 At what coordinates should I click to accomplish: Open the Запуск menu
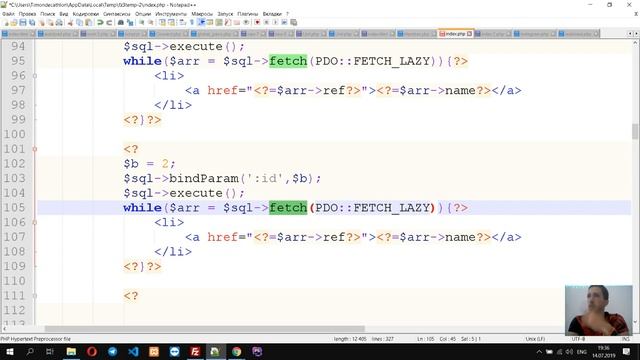225,14
